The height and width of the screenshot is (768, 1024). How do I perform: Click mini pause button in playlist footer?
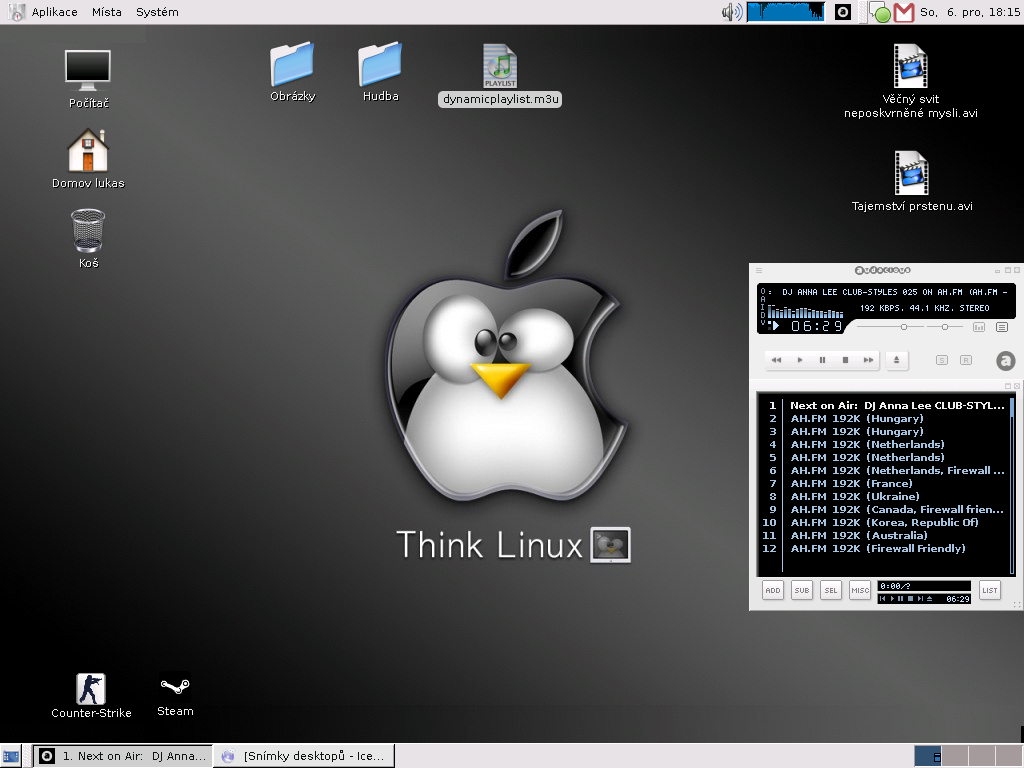(x=901, y=599)
